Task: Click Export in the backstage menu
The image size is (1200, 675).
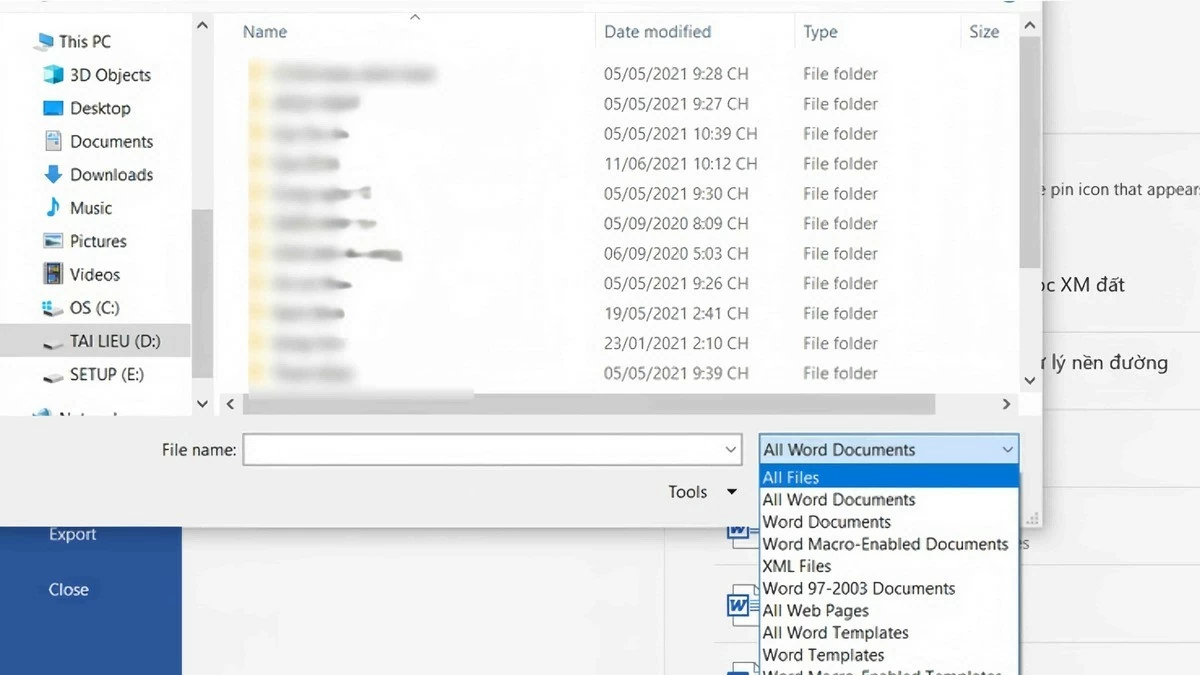Action: [71, 533]
